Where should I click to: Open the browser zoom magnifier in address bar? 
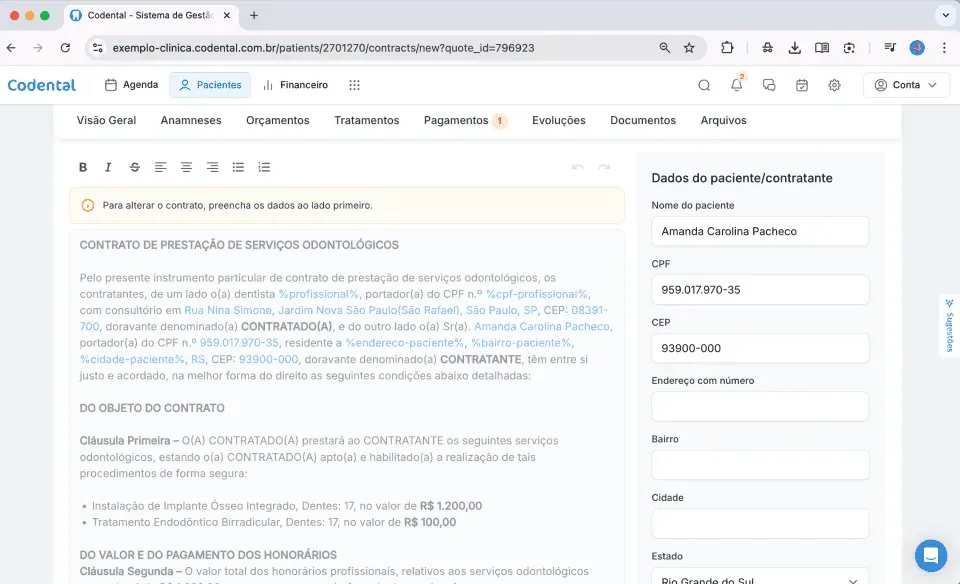(664, 48)
